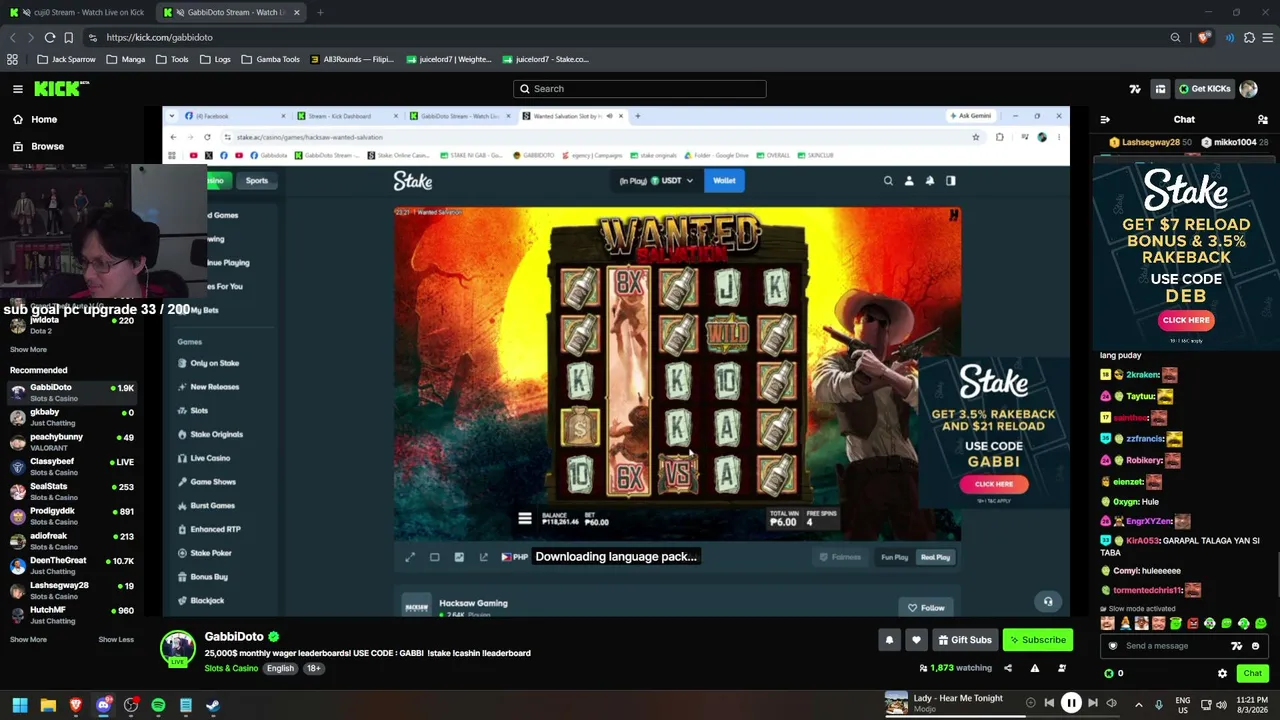Collapse the chat panel with arrow icon
This screenshot has width=1280, height=720.
click(x=1105, y=119)
